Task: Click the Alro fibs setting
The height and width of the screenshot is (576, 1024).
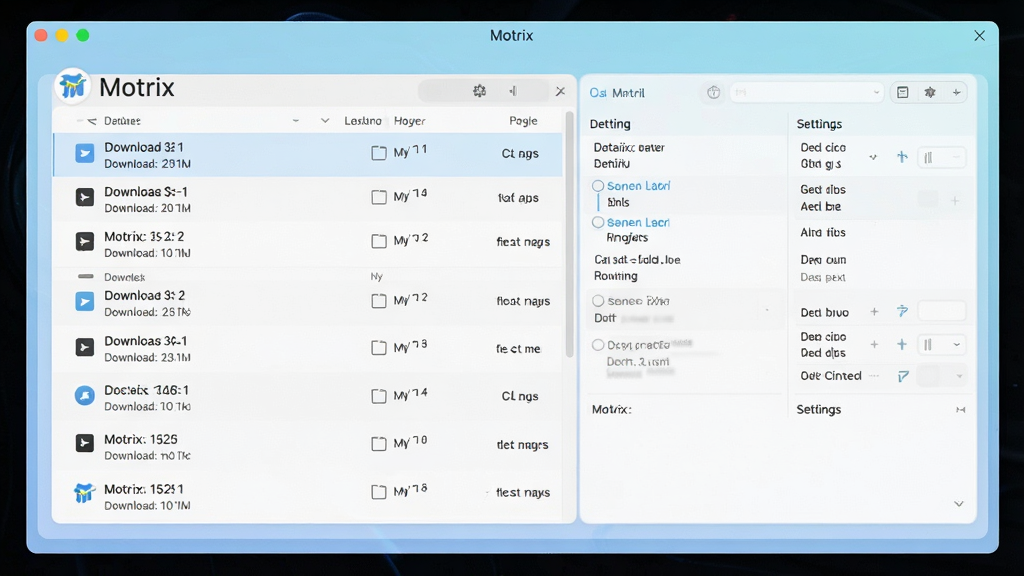Action: pos(823,232)
